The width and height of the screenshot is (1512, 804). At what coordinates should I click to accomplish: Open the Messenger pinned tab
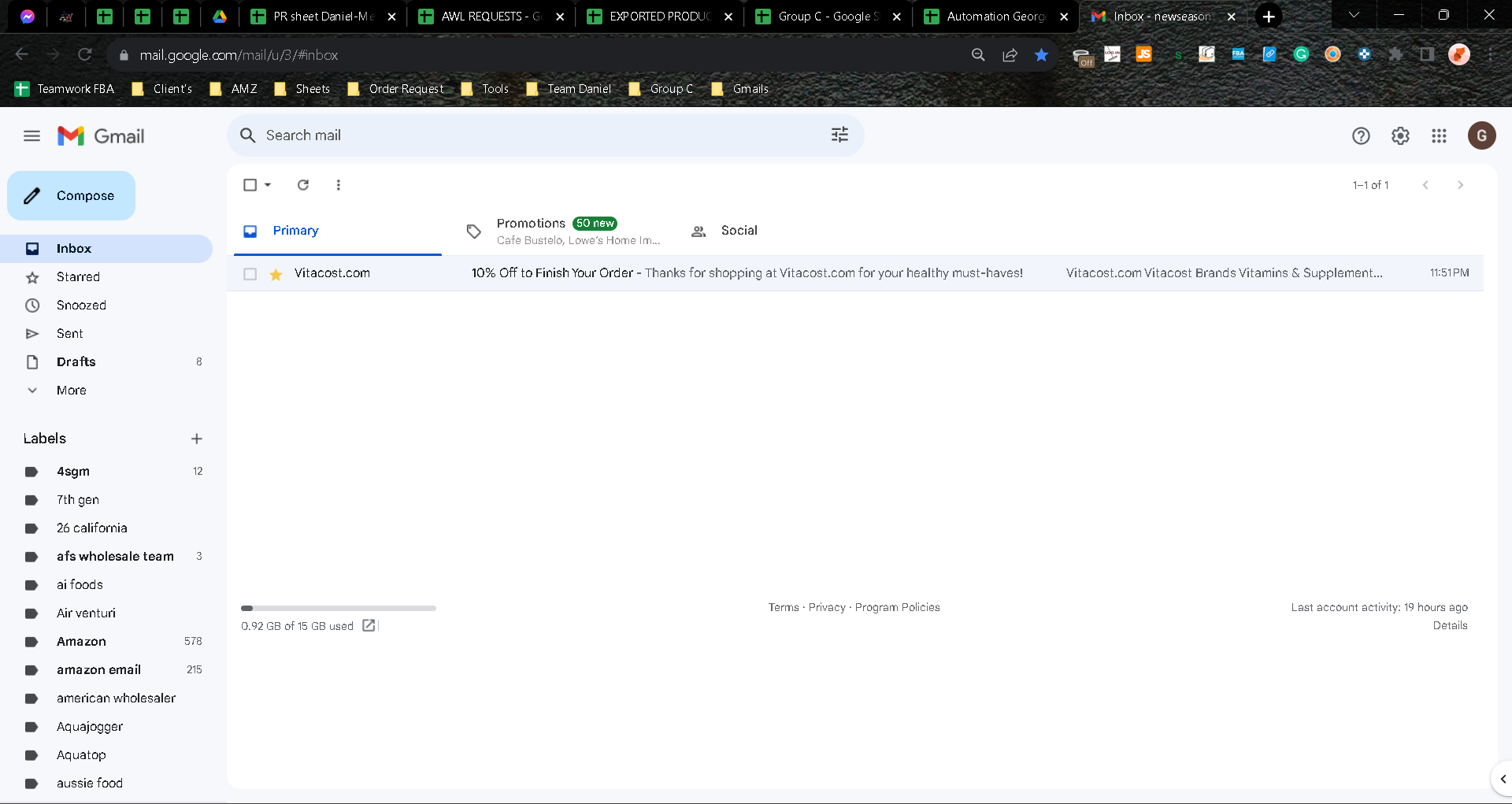point(28,17)
